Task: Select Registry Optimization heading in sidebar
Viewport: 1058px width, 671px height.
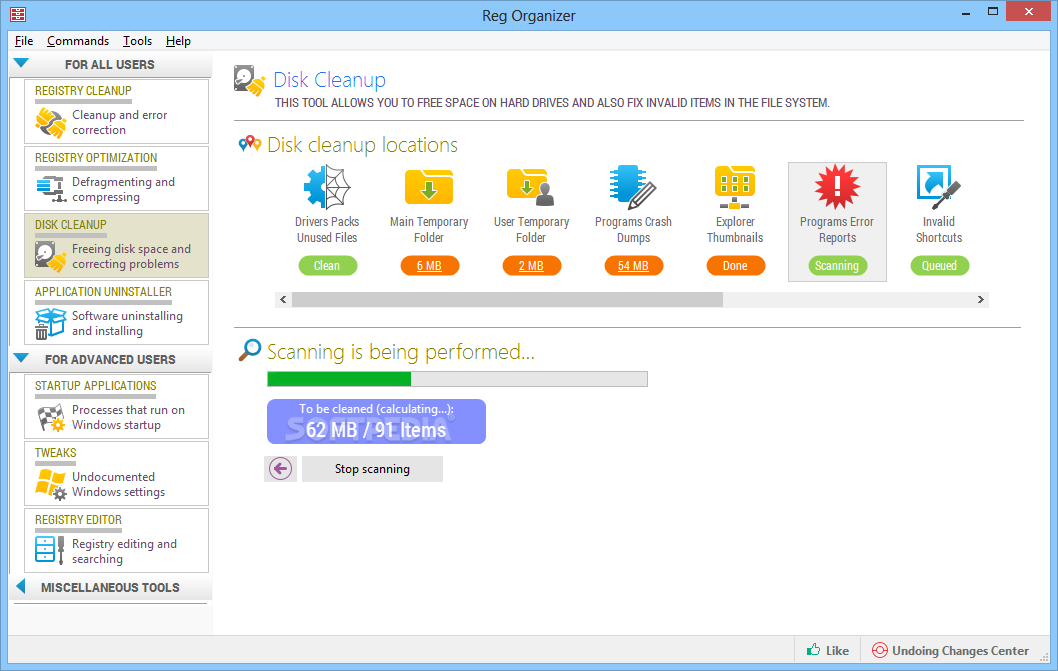Action: [x=96, y=157]
